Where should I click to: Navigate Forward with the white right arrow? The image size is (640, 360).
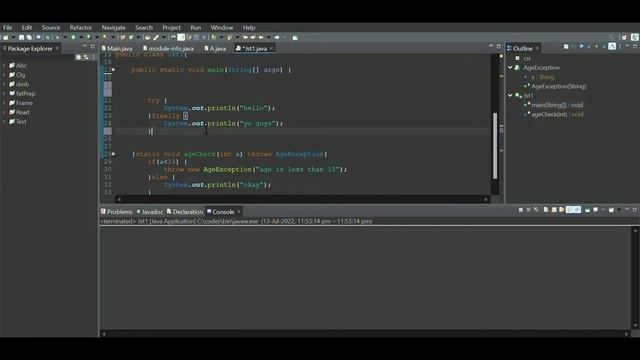coord(277,37)
